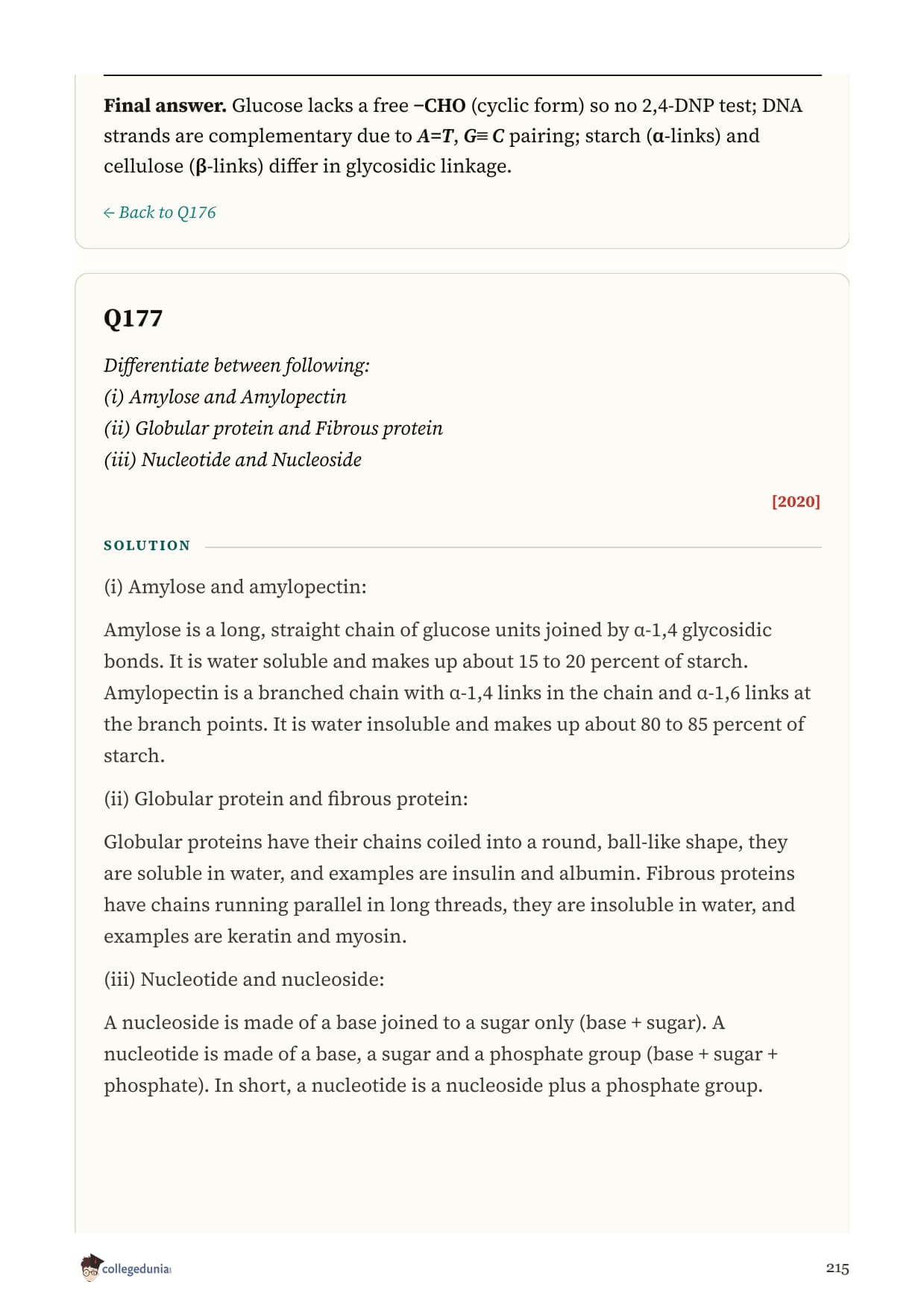Click solution subheading (ii) Globular protein and fibrous protein
Image resolution: width=924 pixels, height=1308 pixels.
[286, 799]
